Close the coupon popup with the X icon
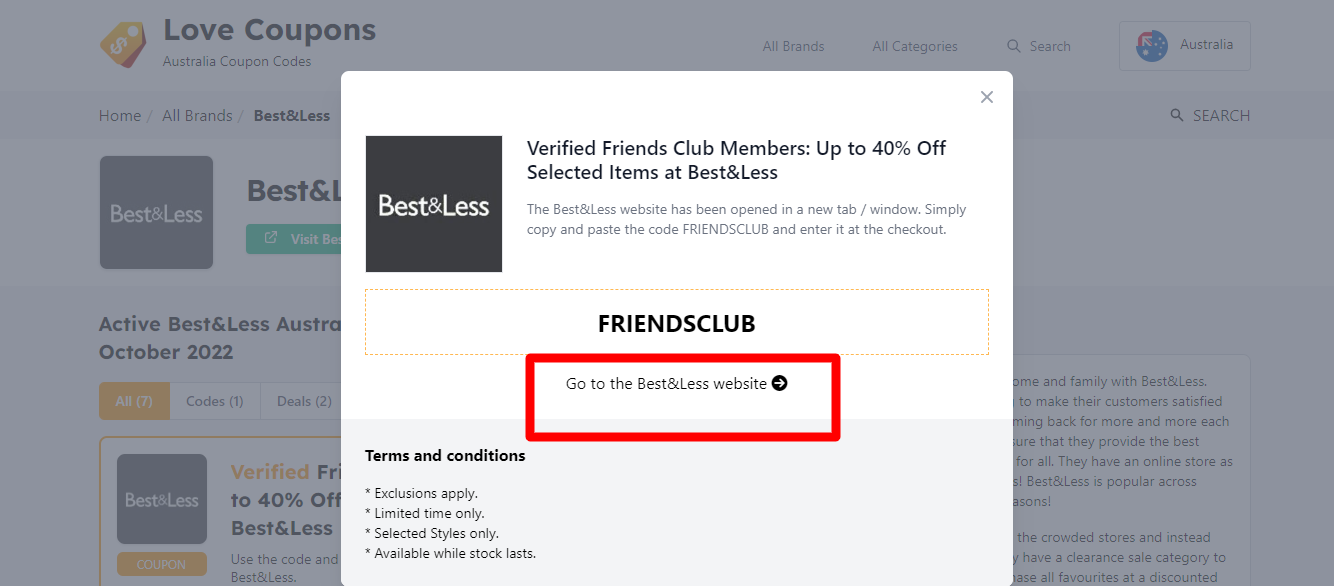 pos(987,97)
